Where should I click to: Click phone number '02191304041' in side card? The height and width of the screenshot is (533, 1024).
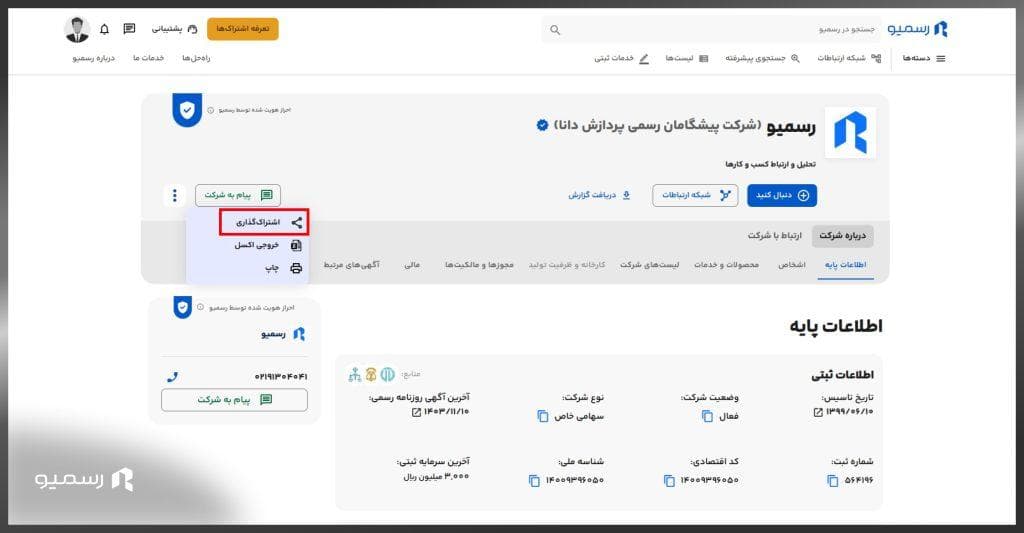pyautogui.click(x=281, y=377)
